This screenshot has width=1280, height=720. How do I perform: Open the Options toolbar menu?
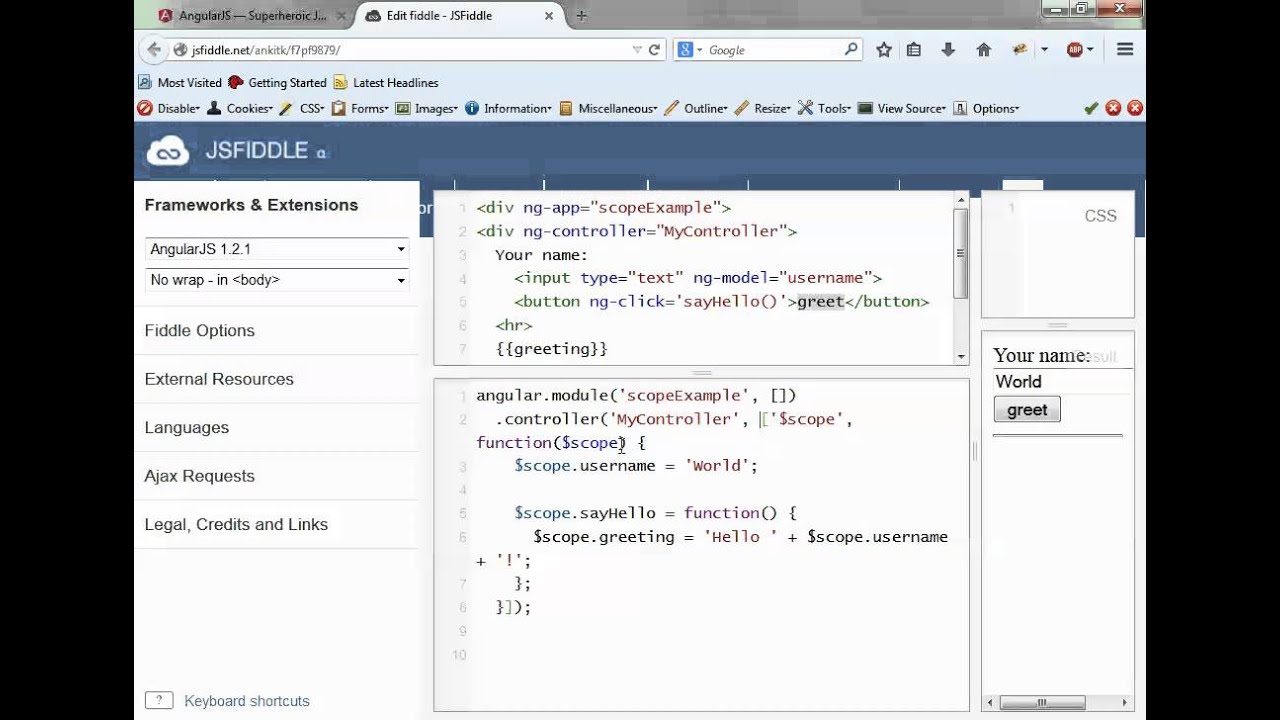(x=986, y=108)
